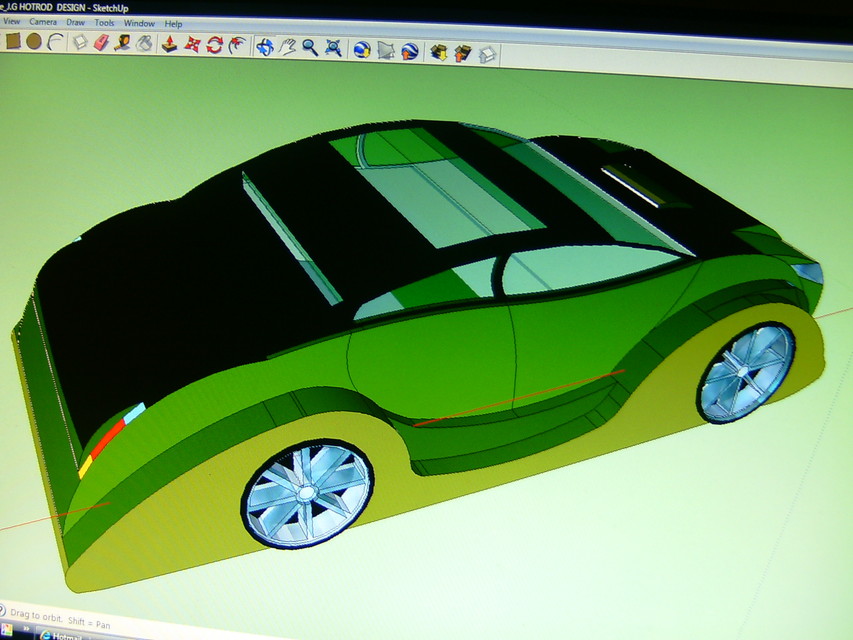
Task: Switch to the Orbit tool
Action: pos(265,47)
